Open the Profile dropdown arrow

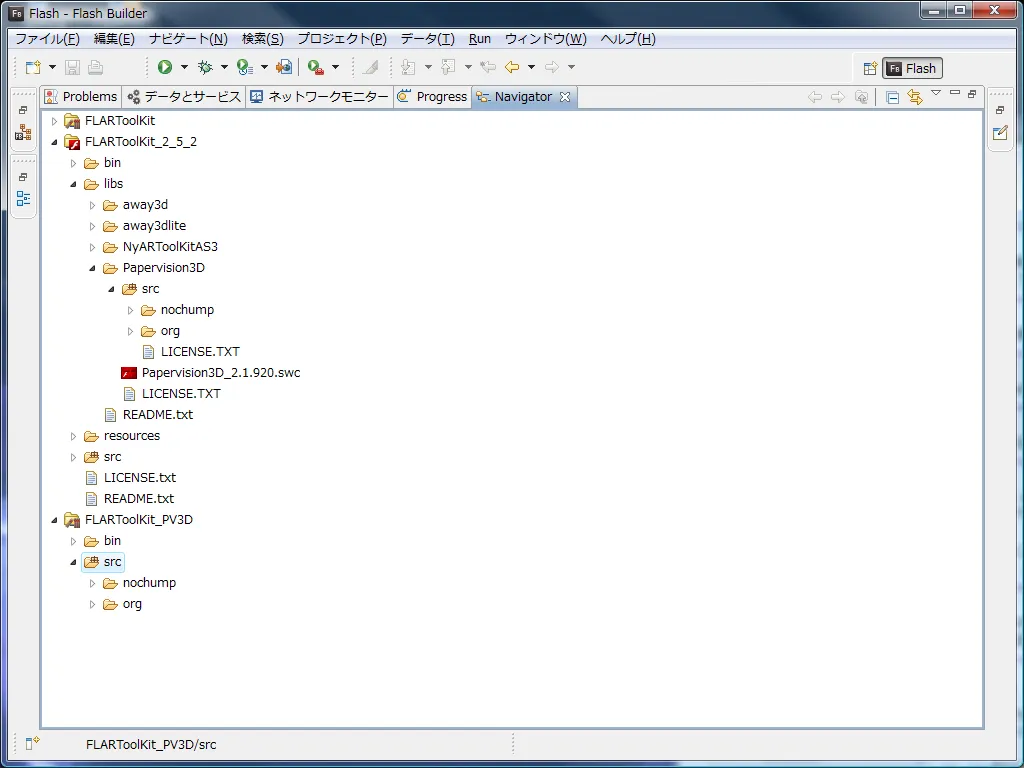tap(264, 67)
